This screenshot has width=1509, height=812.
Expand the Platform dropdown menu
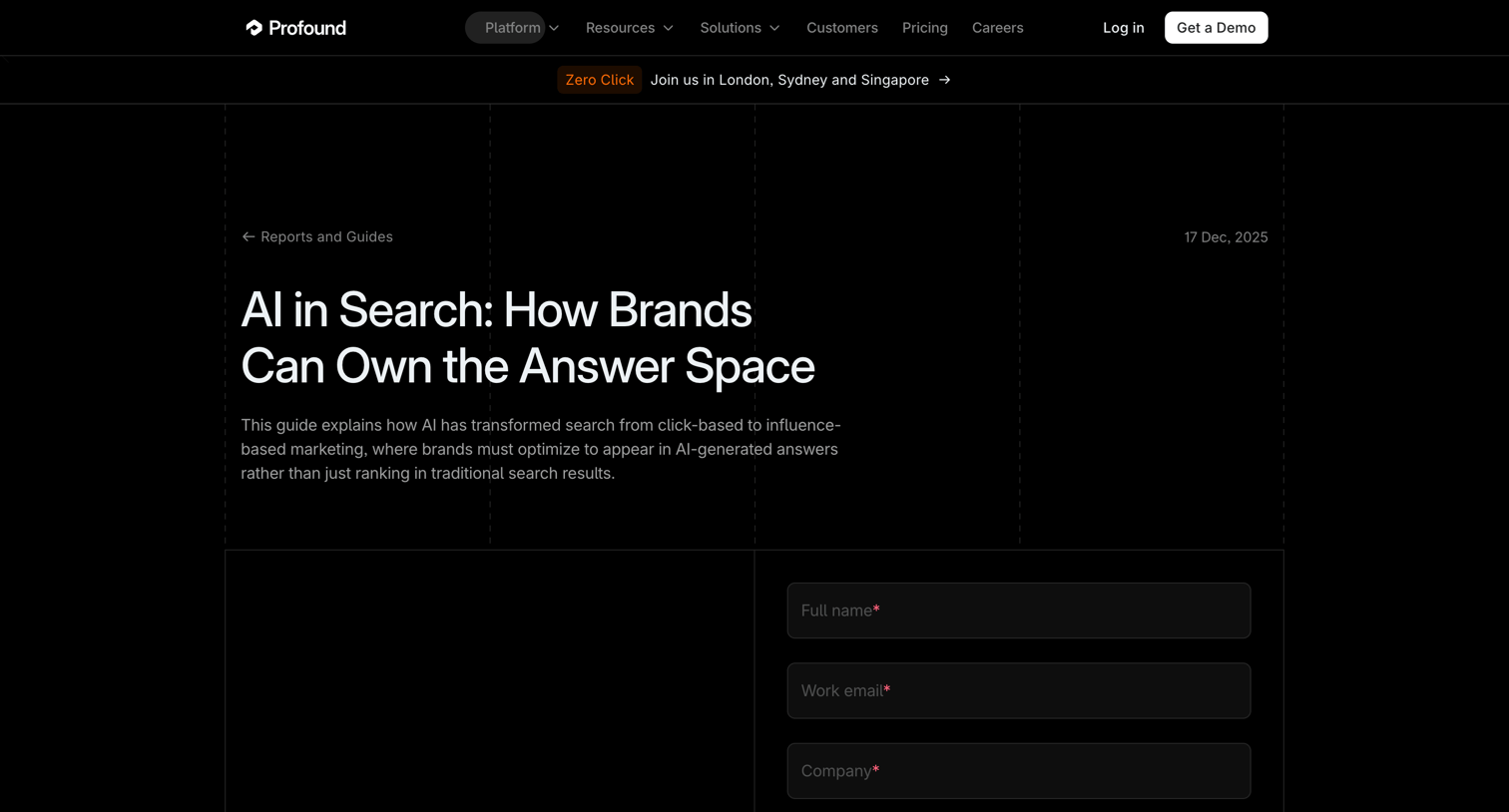coord(522,28)
